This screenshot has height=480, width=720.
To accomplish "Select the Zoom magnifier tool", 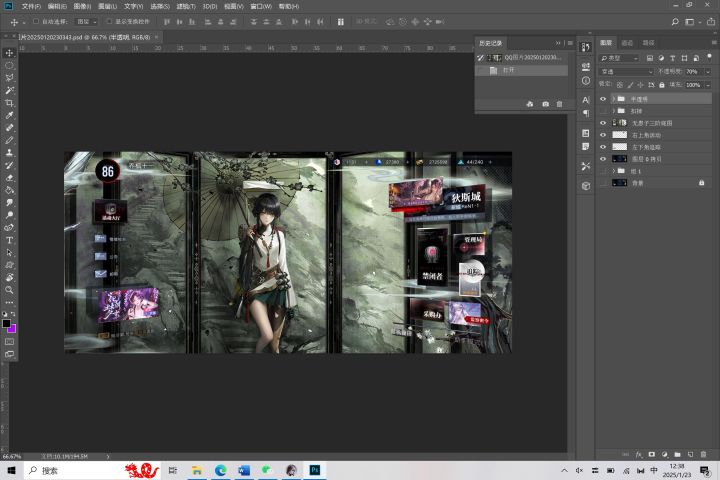I will coord(9,290).
